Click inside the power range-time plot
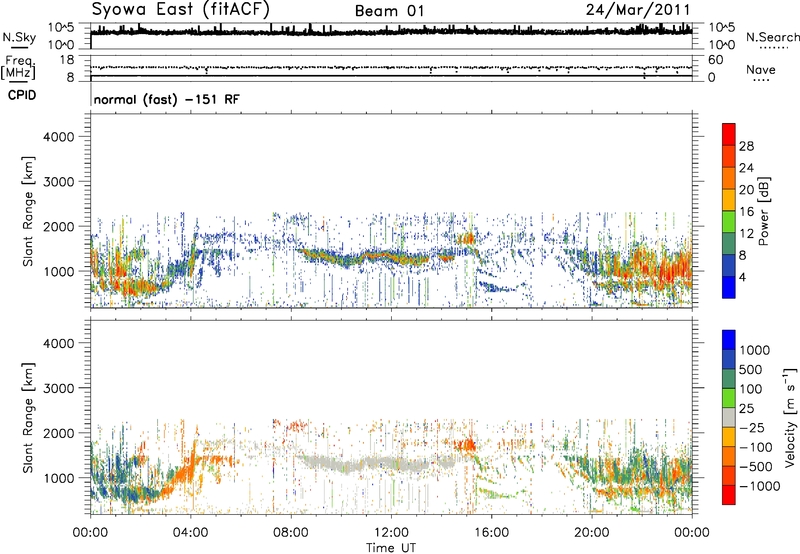This screenshot has width=800, height=554. 391,210
